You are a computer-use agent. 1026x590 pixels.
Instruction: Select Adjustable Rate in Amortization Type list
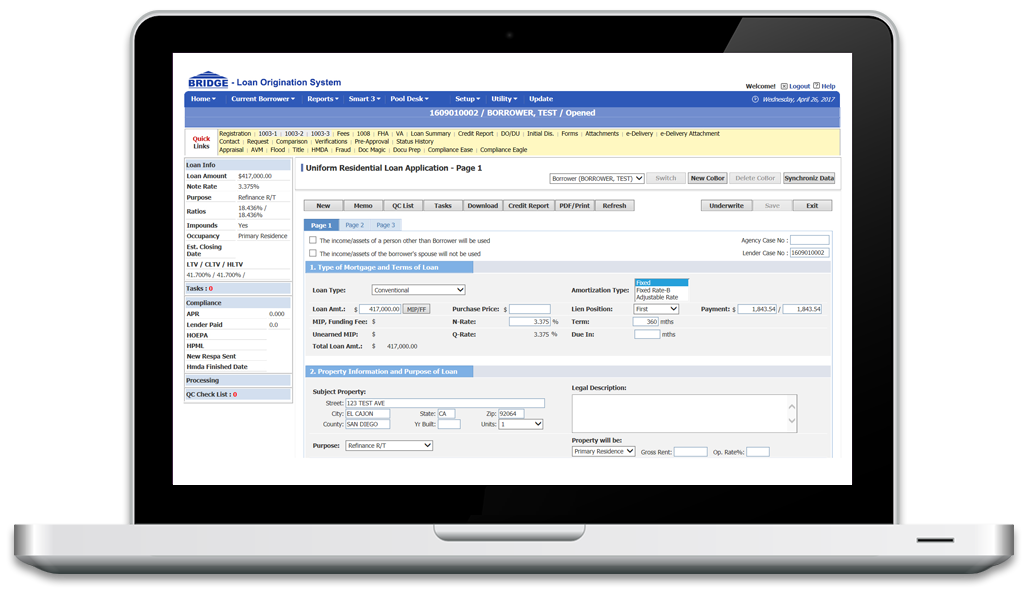pos(657,297)
